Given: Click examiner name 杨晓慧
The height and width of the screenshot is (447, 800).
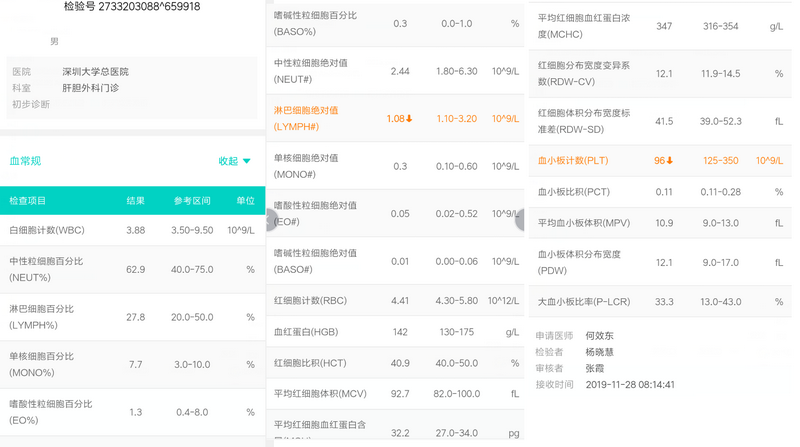Looking at the screenshot, I should pos(599,352).
